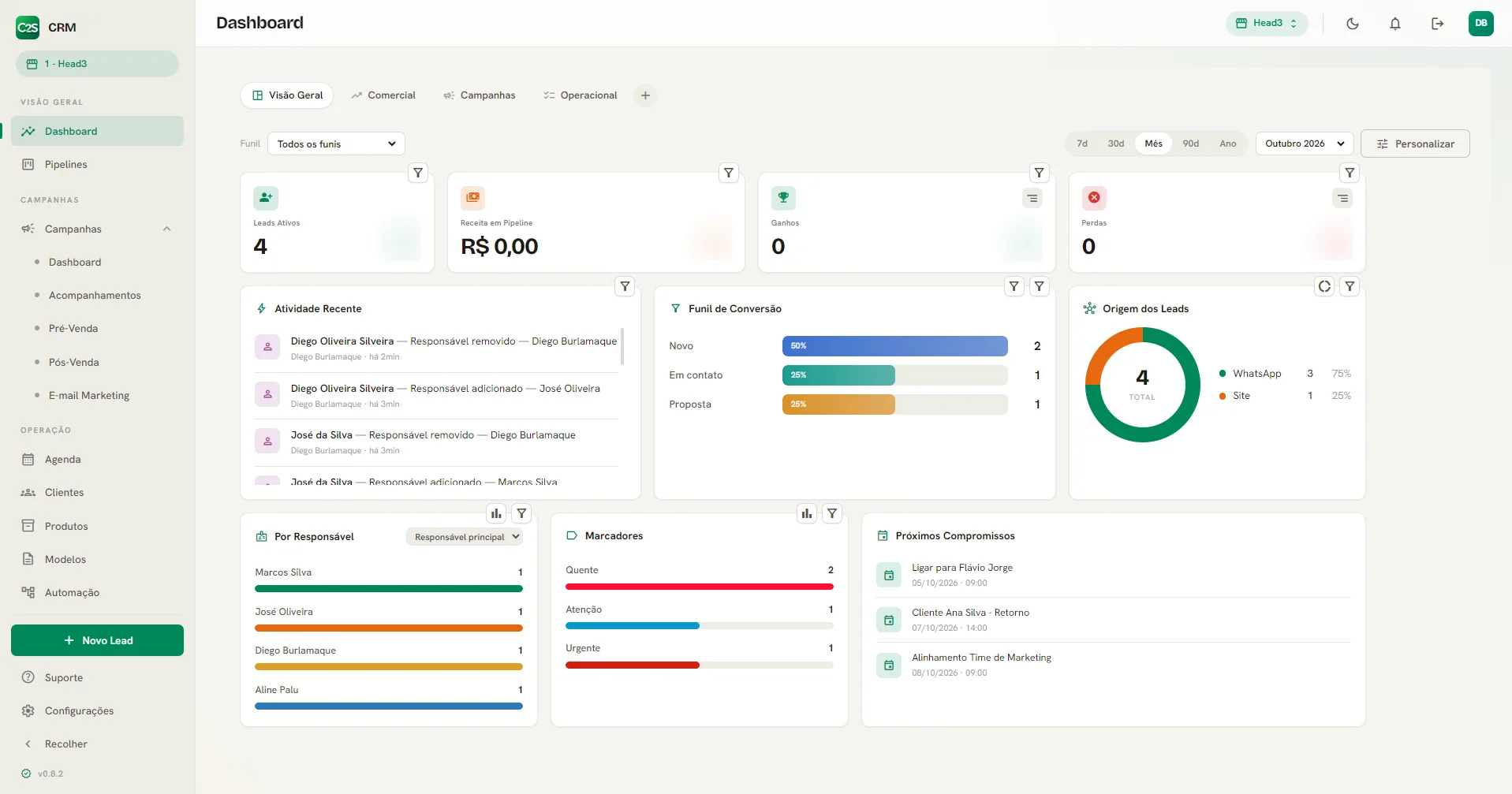This screenshot has width=1512, height=794.
Task: Click the filter icon on the Ganhos card
Action: point(1040,173)
